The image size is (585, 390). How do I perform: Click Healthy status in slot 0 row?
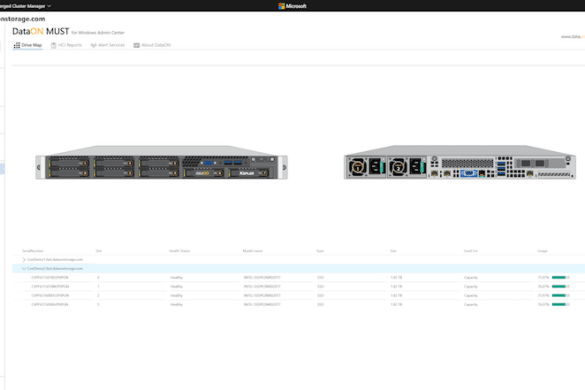[x=176, y=278]
